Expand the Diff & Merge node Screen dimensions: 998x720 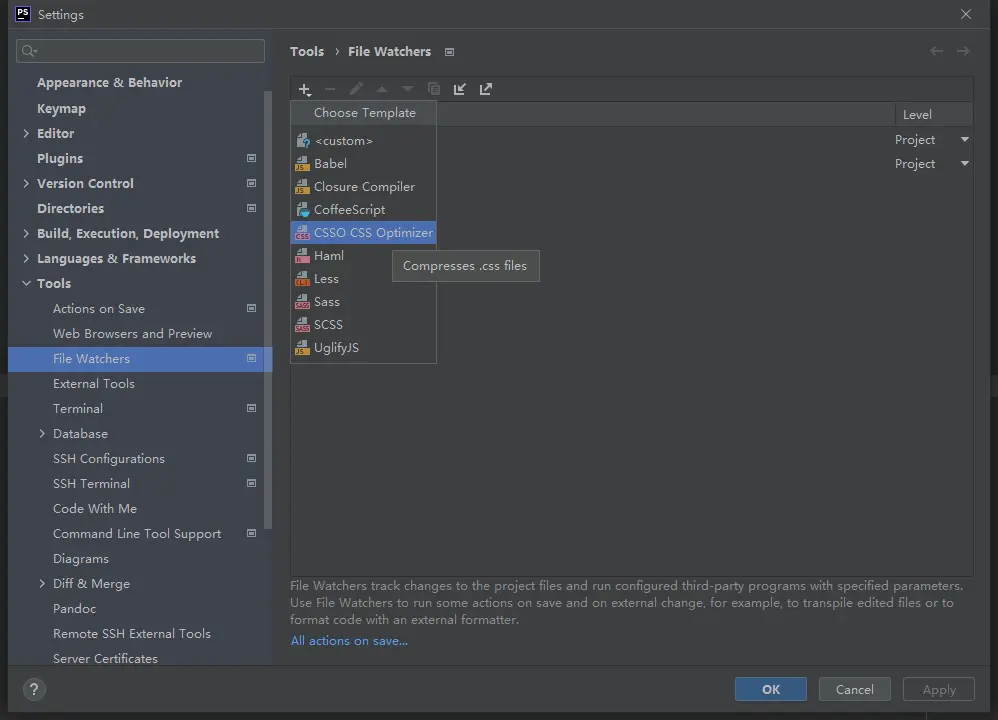point(42,584)
